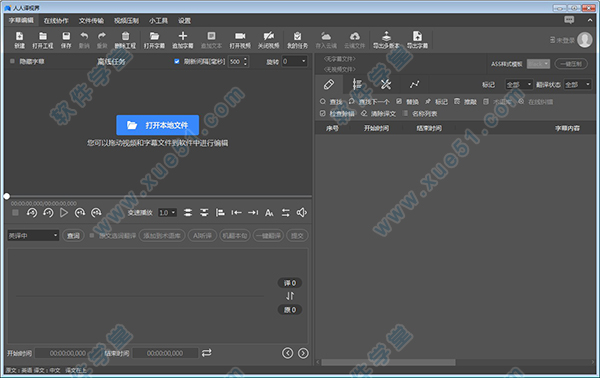600x378 pixels.
Task: Click the 导出字幕 export subtitle icon
Action: pyautogui.click(x=417, y=36)
